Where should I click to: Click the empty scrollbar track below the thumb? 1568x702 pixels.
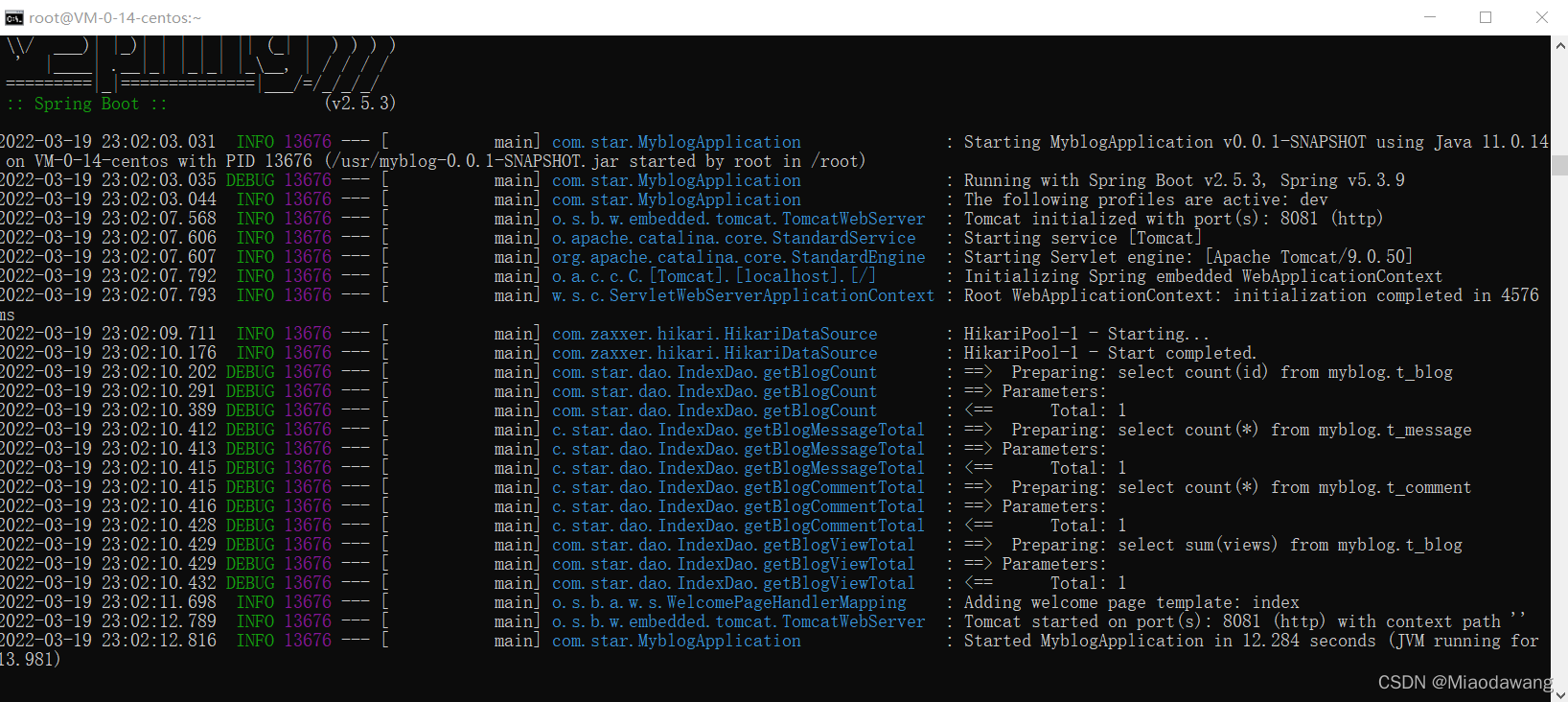pyautogui.click(x=1559, y=432)
